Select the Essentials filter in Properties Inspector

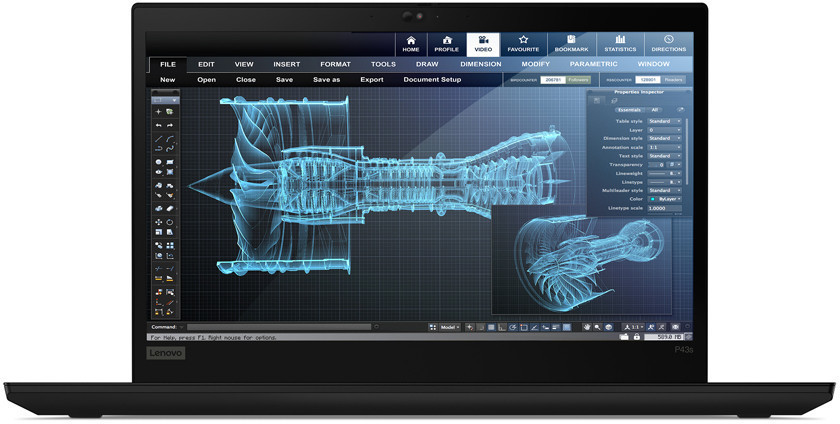(629, 110)
